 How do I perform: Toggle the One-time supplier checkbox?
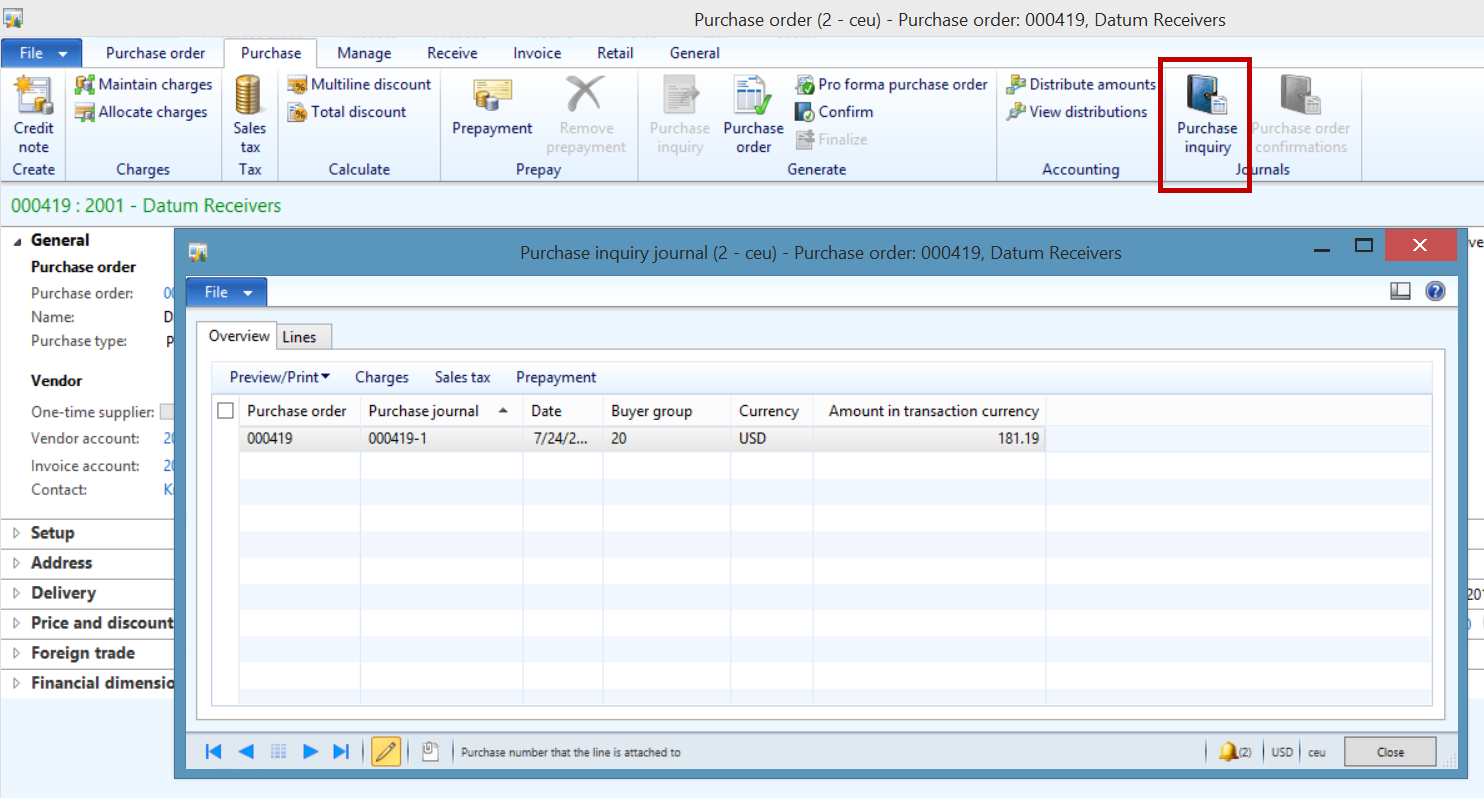coord(166,411)
